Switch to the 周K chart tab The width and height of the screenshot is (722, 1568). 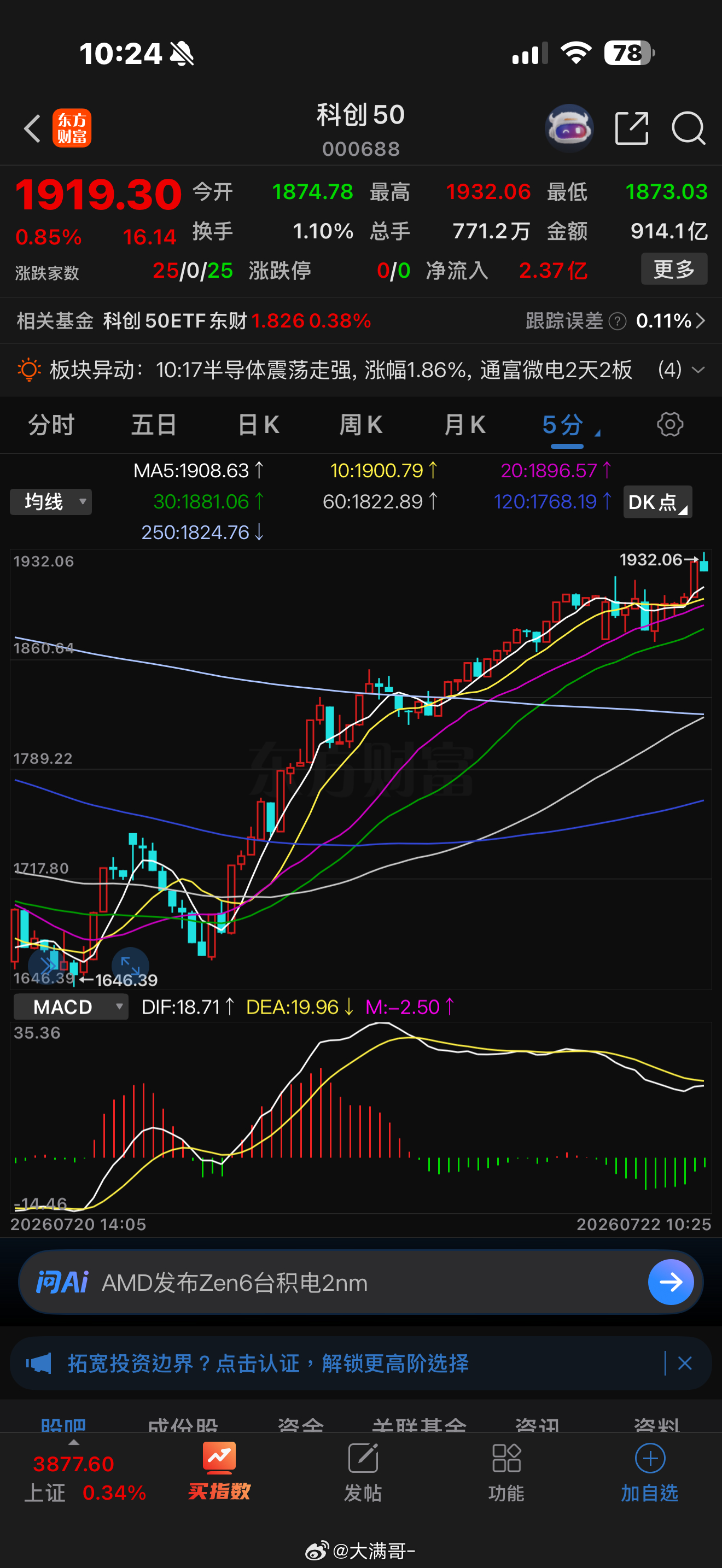tap(361, 424)
